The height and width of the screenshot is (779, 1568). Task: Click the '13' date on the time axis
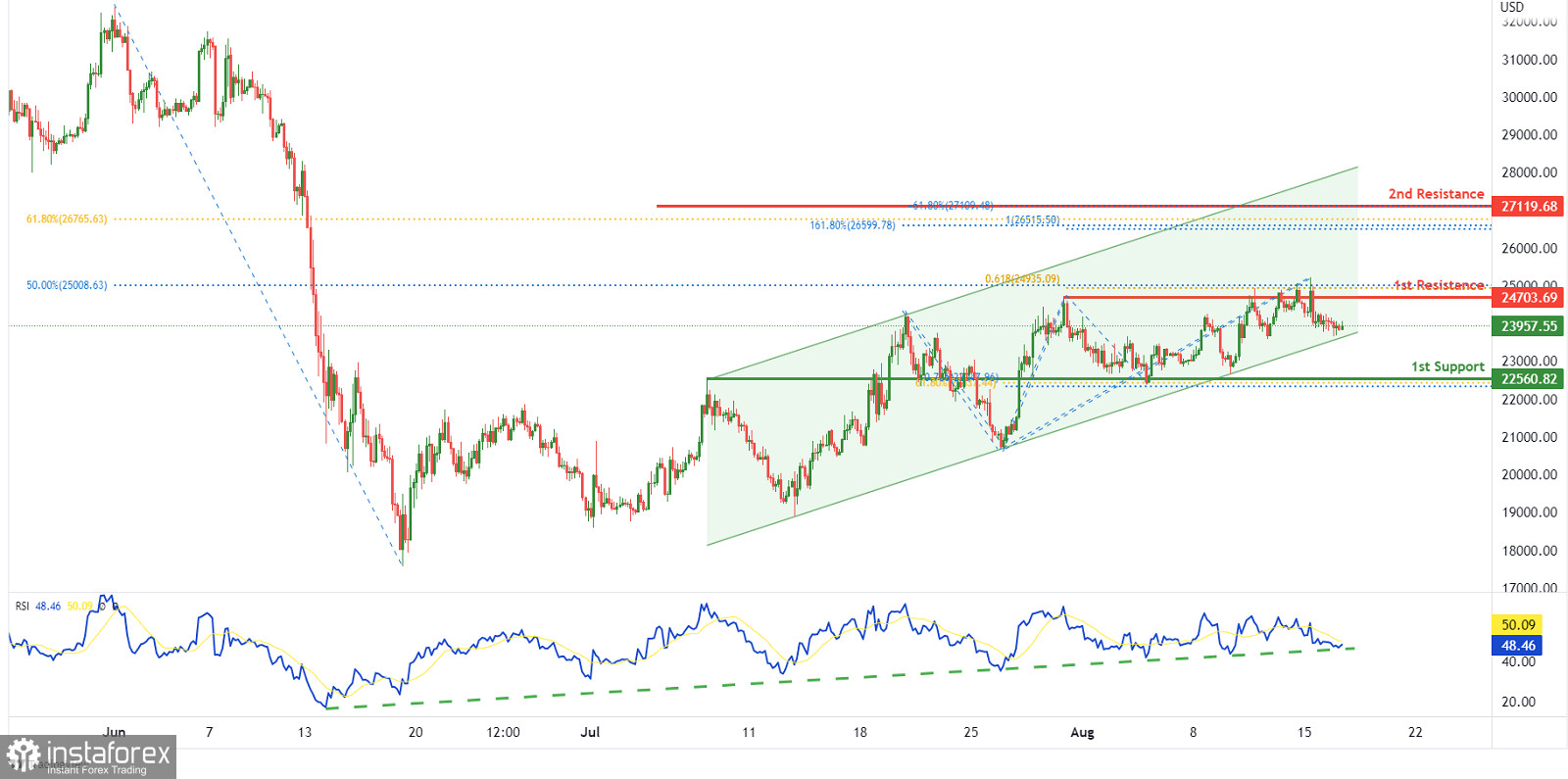305,733
